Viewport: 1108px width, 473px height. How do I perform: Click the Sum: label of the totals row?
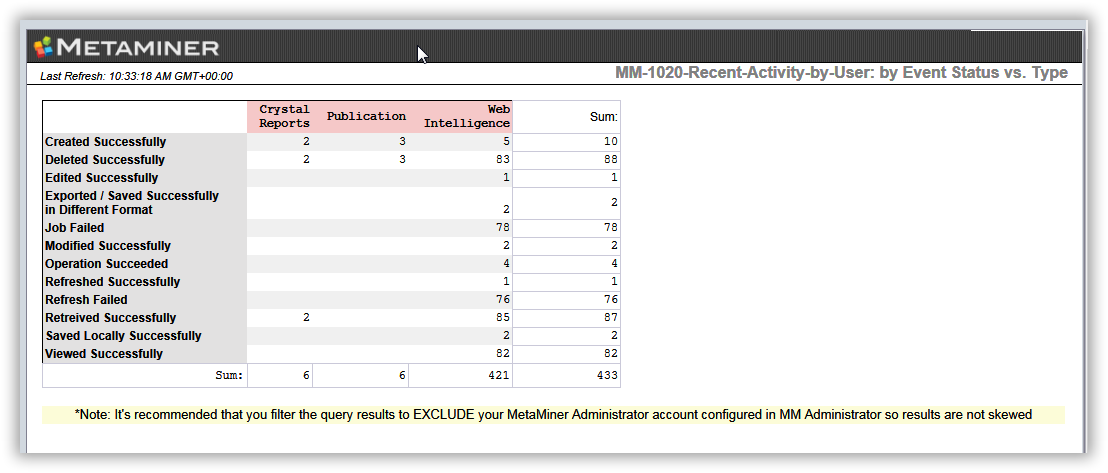tap(229, 376)
